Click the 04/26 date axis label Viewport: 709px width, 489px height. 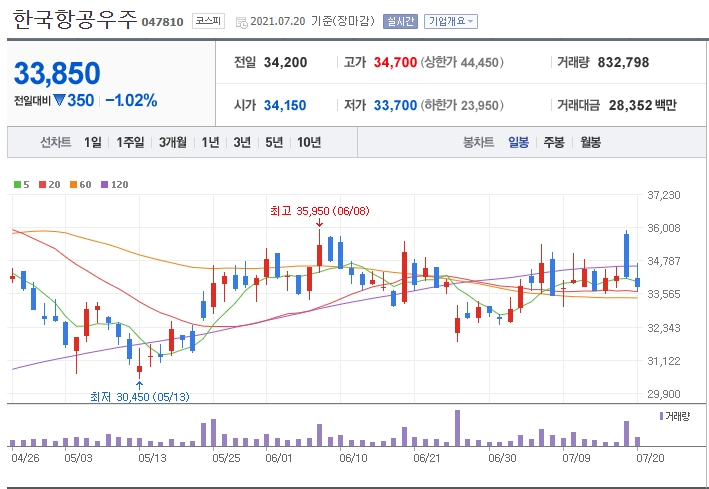click(25, 458)
